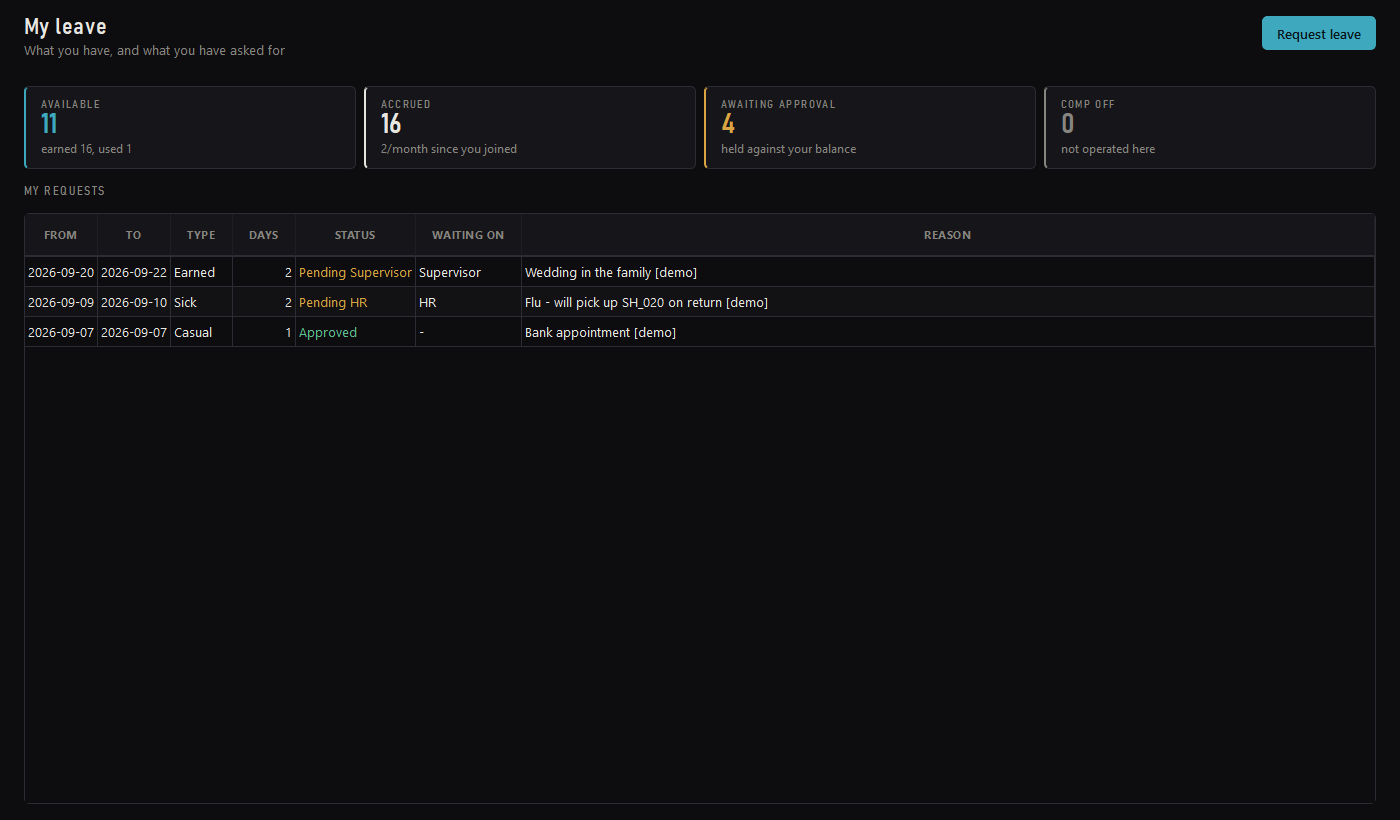Sort by the FROM column header

point(61,235)
